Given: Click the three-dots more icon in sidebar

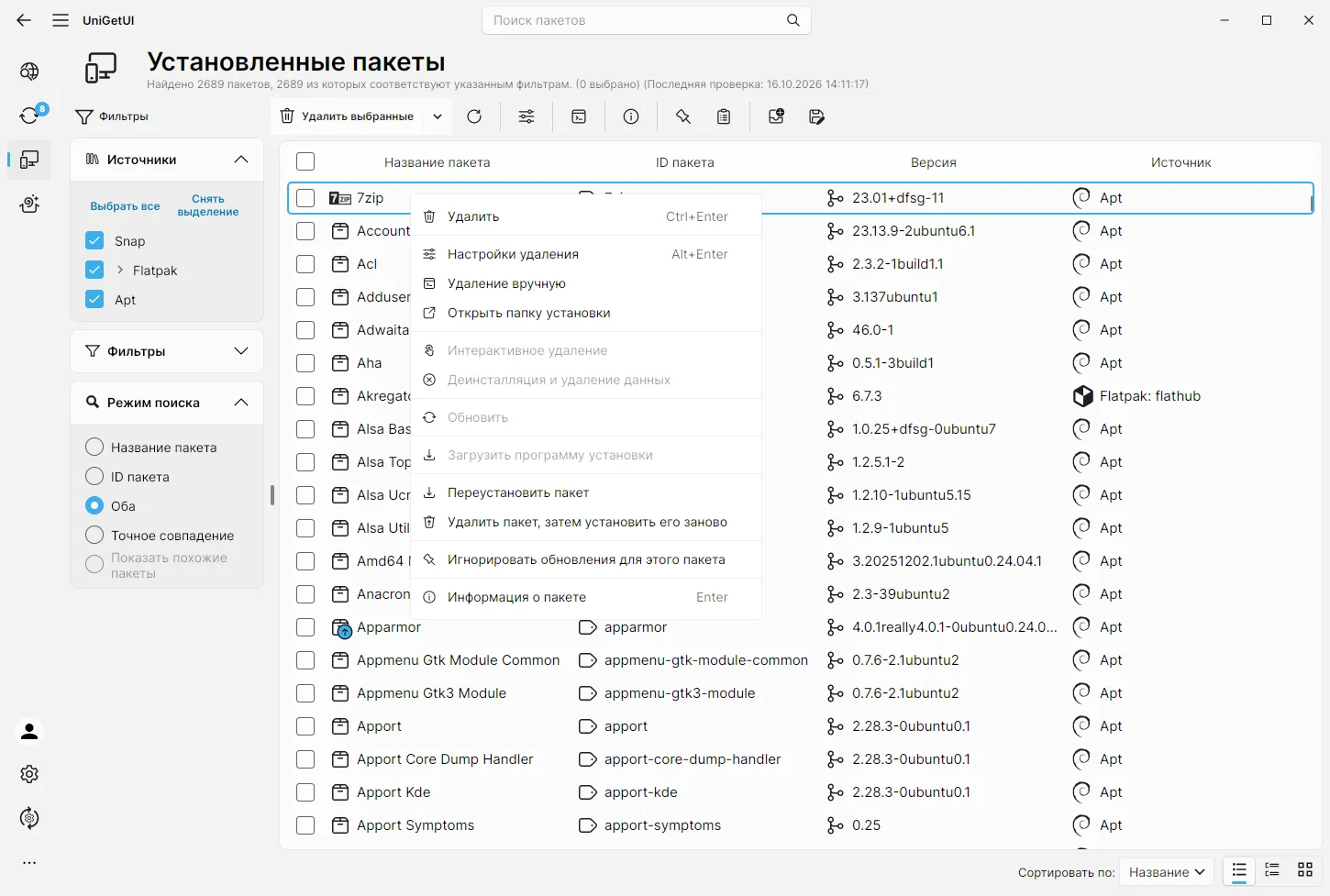Looking at the screenshot, I should (x=29, y=862).
